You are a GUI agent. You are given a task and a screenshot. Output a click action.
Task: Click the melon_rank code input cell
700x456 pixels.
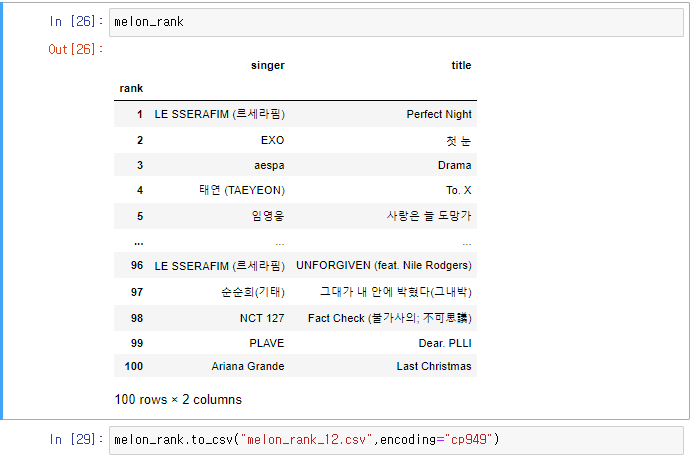396,22
